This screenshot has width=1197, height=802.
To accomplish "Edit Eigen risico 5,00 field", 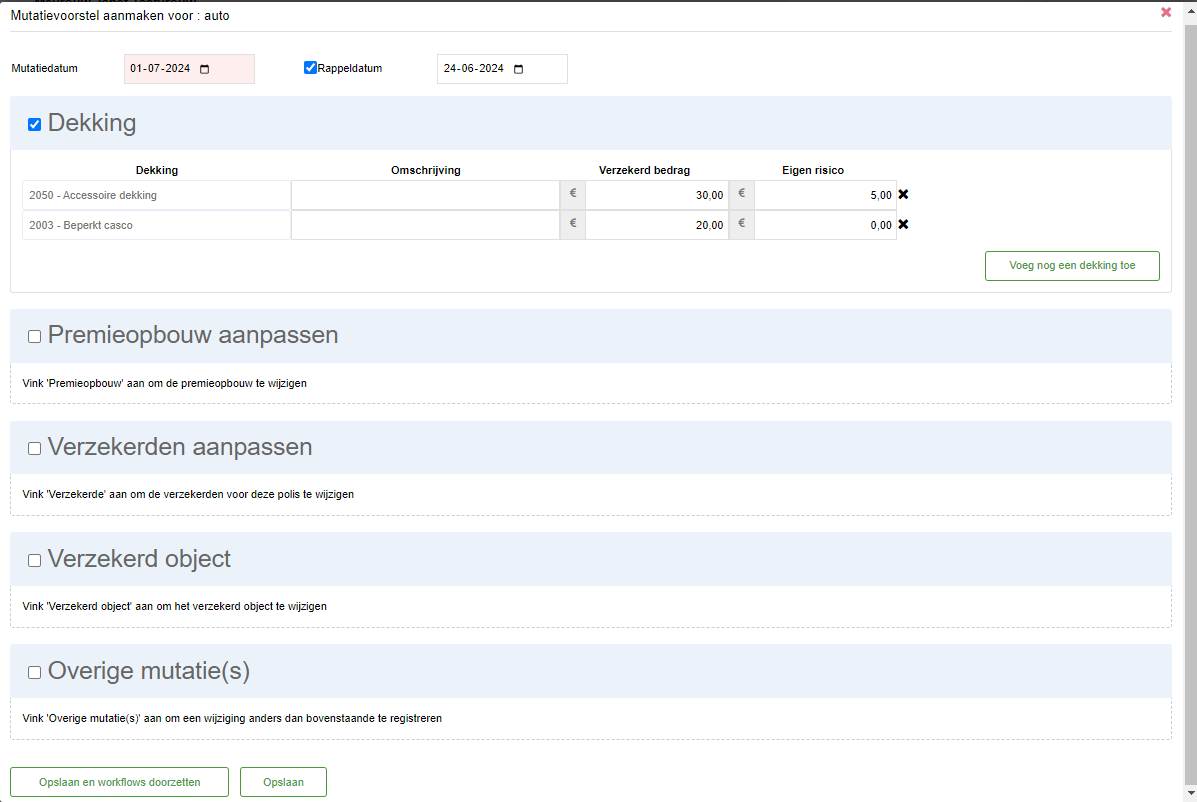I will (825, 195).
